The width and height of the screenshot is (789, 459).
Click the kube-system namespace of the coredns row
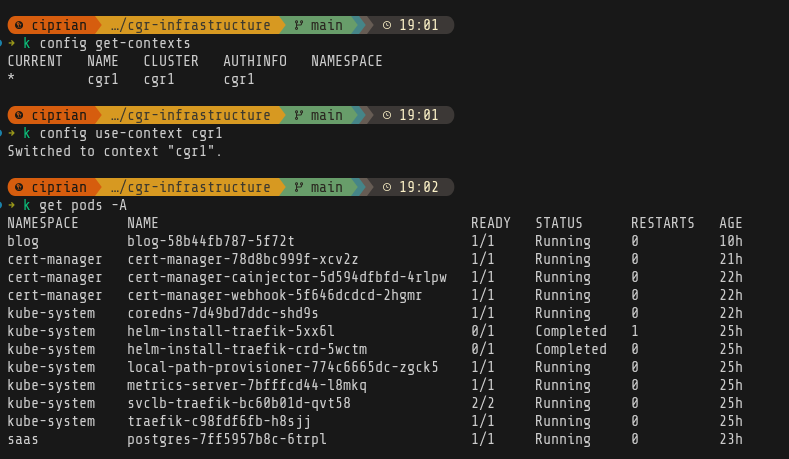51,314
